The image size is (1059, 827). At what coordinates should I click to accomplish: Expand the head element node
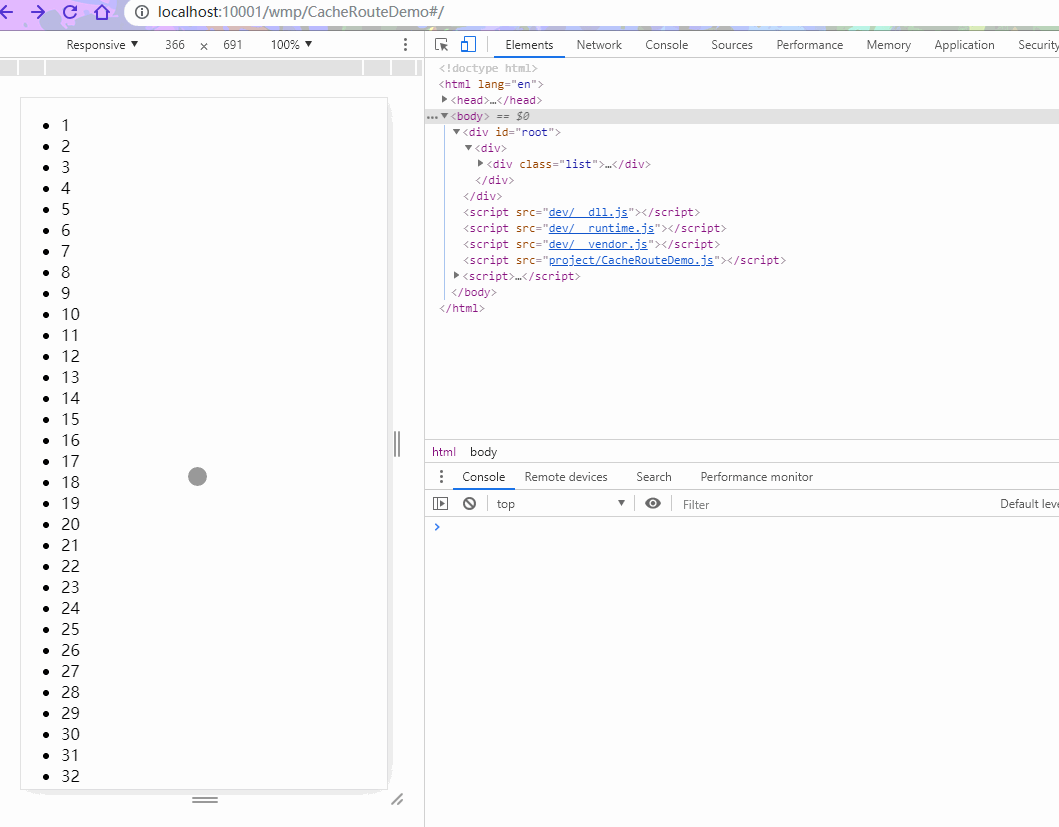tap(444, 99)
